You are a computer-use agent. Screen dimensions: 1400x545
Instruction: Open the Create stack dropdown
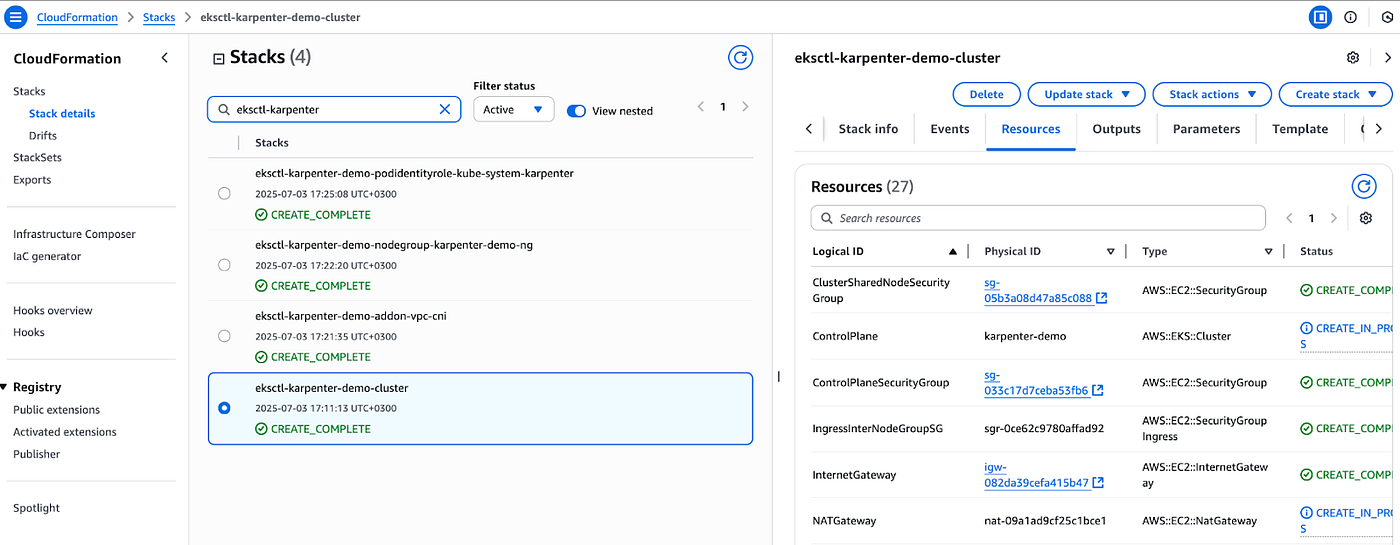click(1335, 94)
